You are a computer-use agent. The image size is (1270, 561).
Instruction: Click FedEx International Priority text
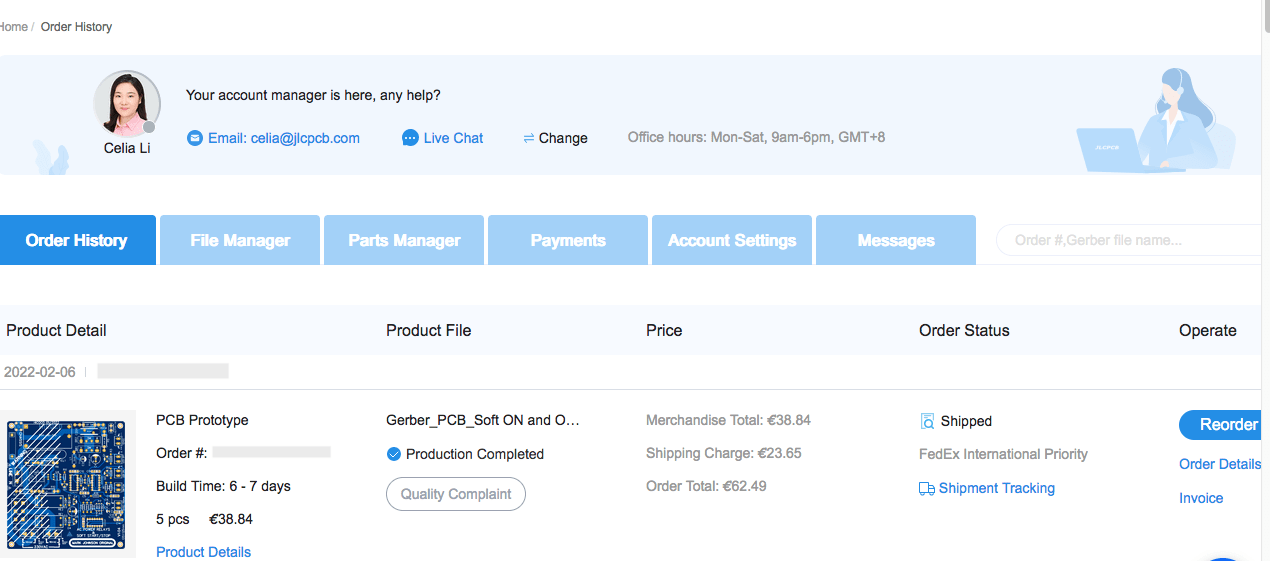coord(1003,454)
